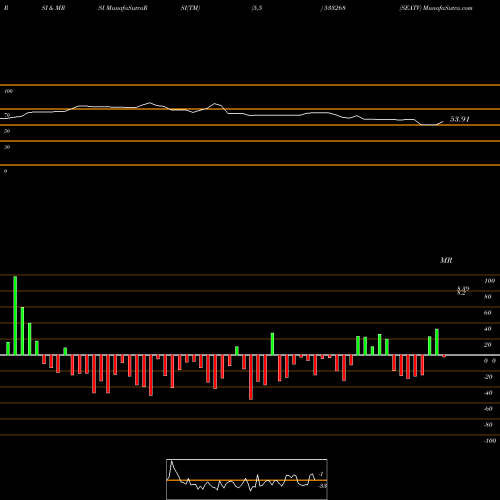Viewport: 500px width, 500px height.
Task: Click the MR axis label -60
Action: (x=488, y=409)
